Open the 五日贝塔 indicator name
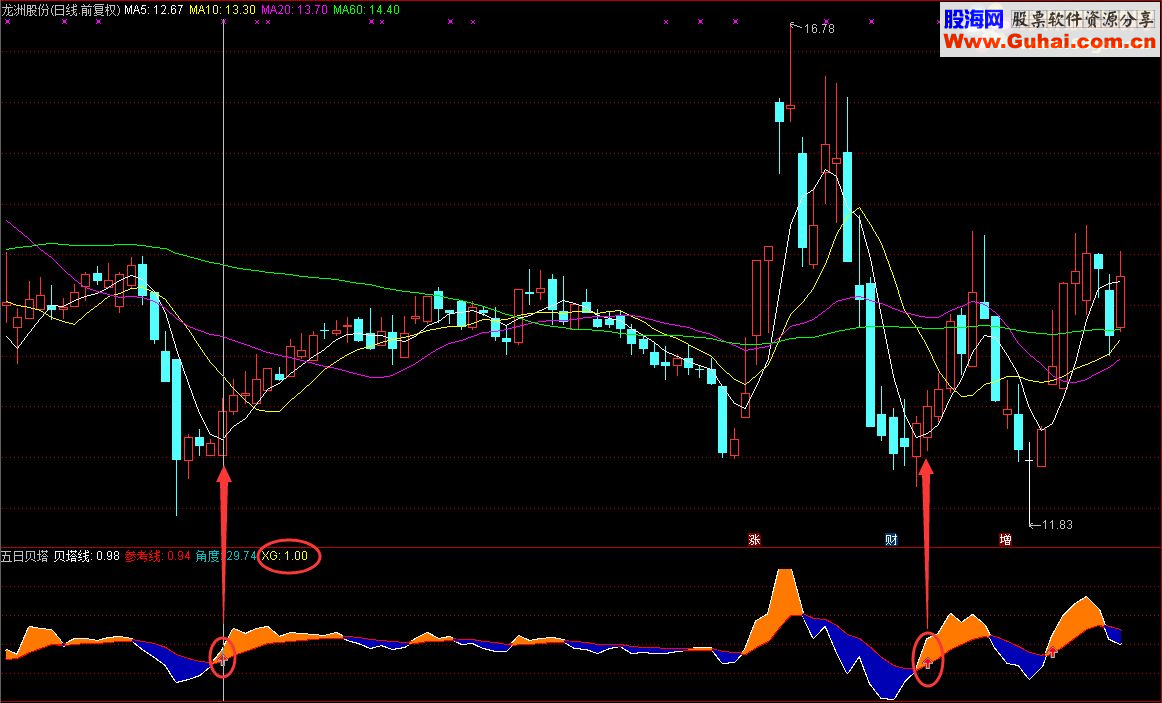The image size is (1162, 703). point(24,556)
